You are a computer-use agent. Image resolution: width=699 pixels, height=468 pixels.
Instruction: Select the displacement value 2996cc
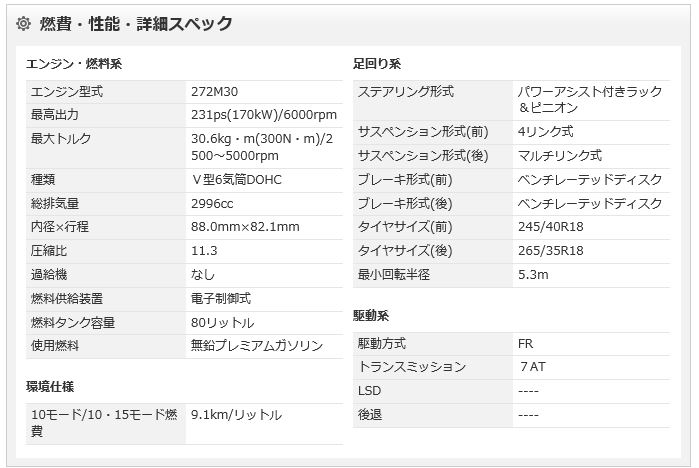point(212,204)
